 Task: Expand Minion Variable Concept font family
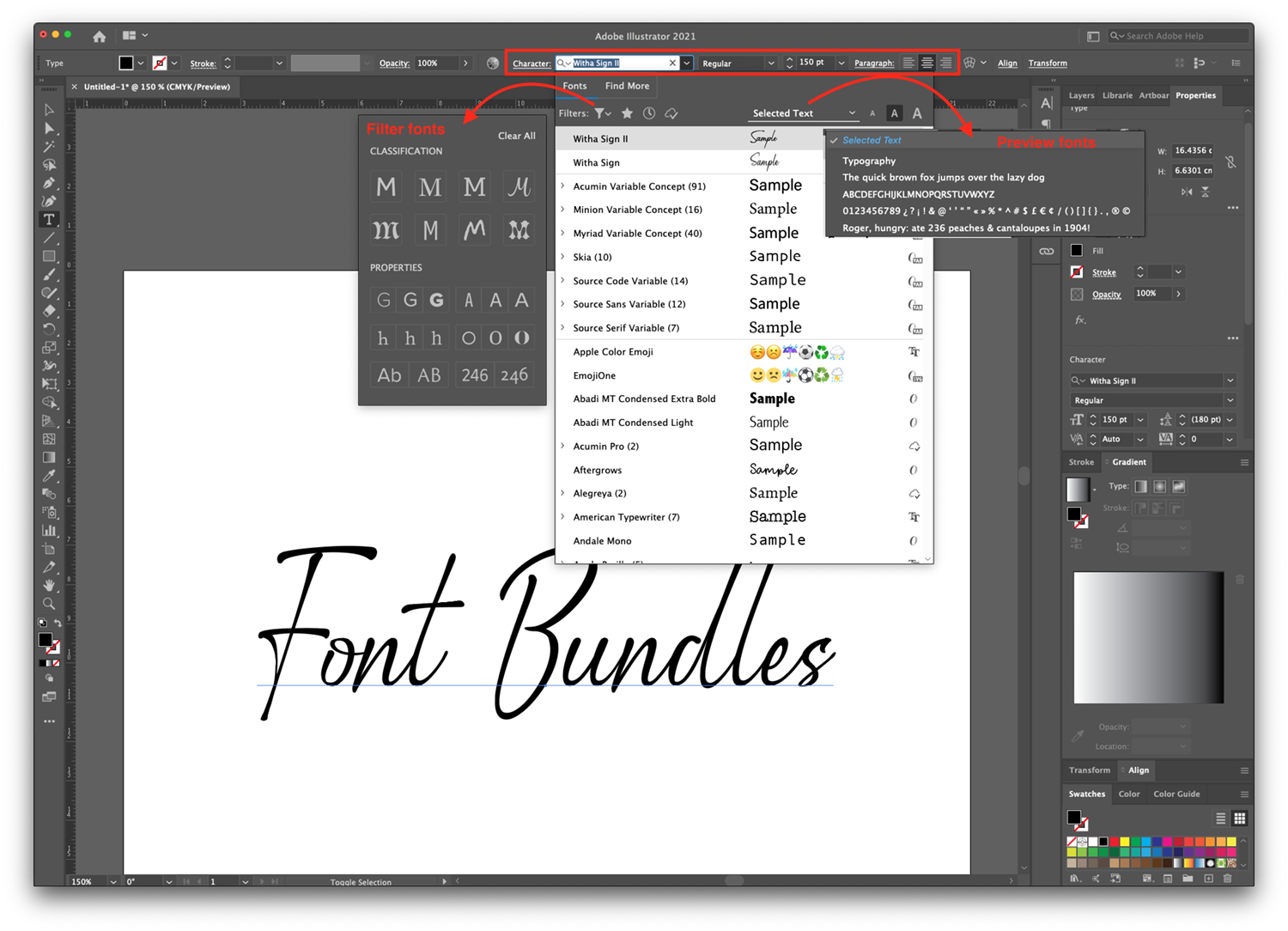tap(563, 210)
